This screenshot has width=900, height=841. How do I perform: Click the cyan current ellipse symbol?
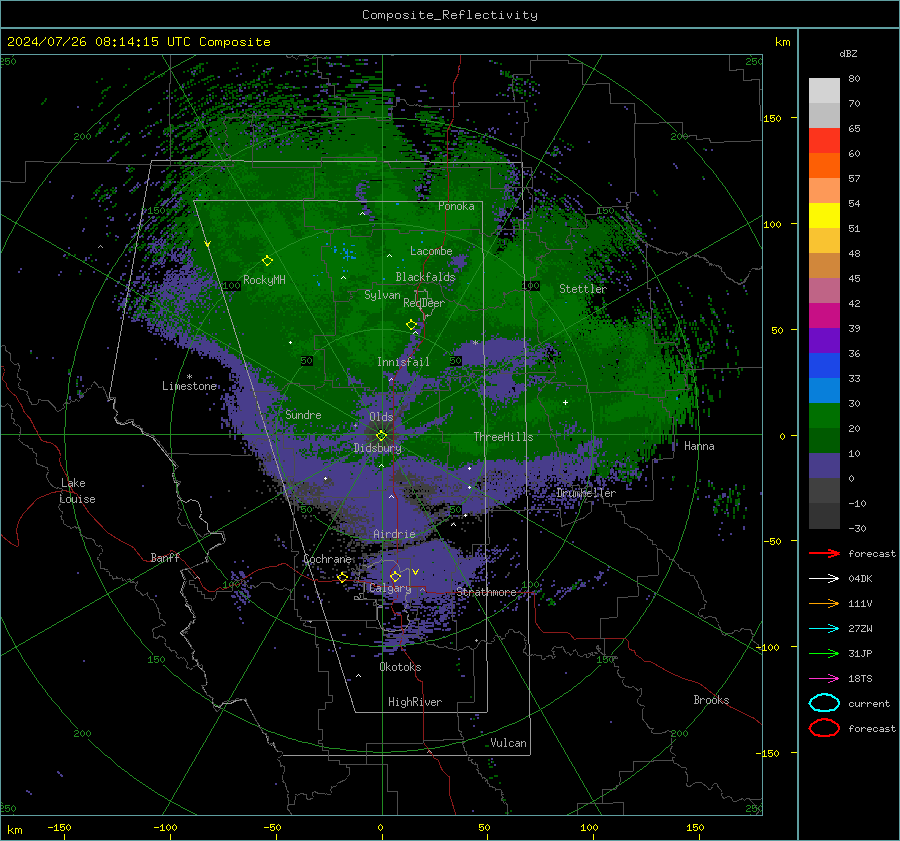click(824, 703)
